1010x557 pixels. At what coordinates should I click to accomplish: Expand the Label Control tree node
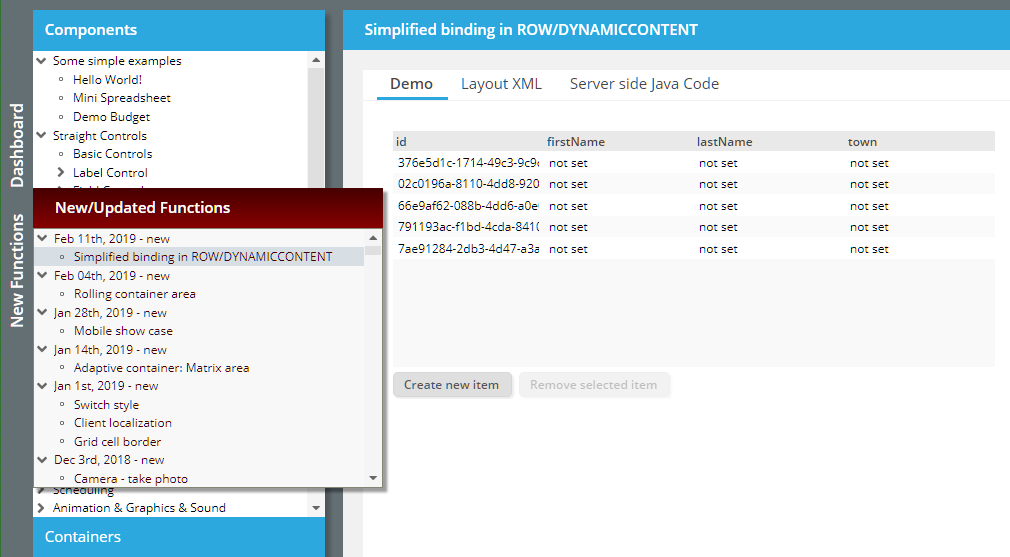point(61,173)
